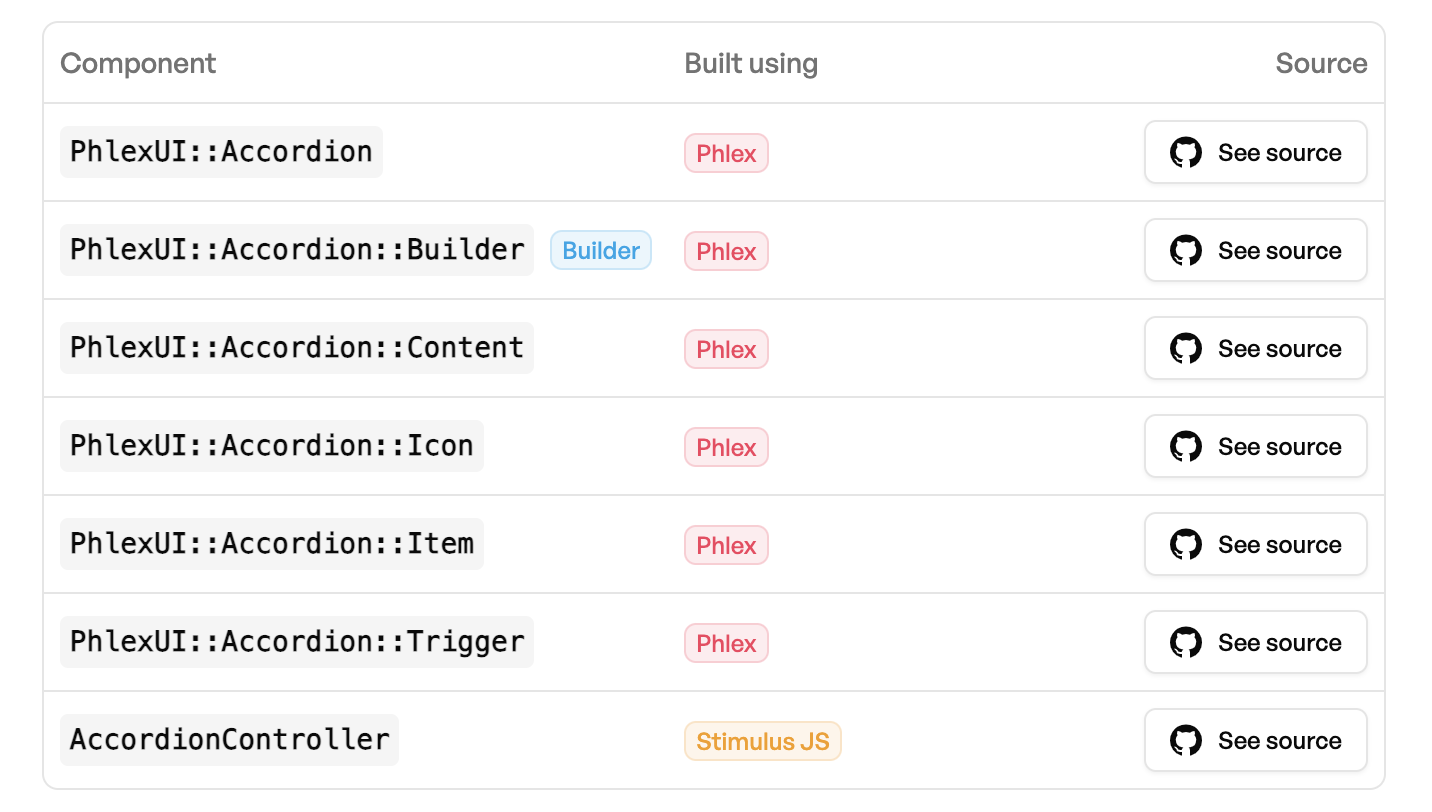Click the GitHub icon beside PhlexUI::Accordion source
The height and width of the screenshot is (812, 1432).
1185,152
